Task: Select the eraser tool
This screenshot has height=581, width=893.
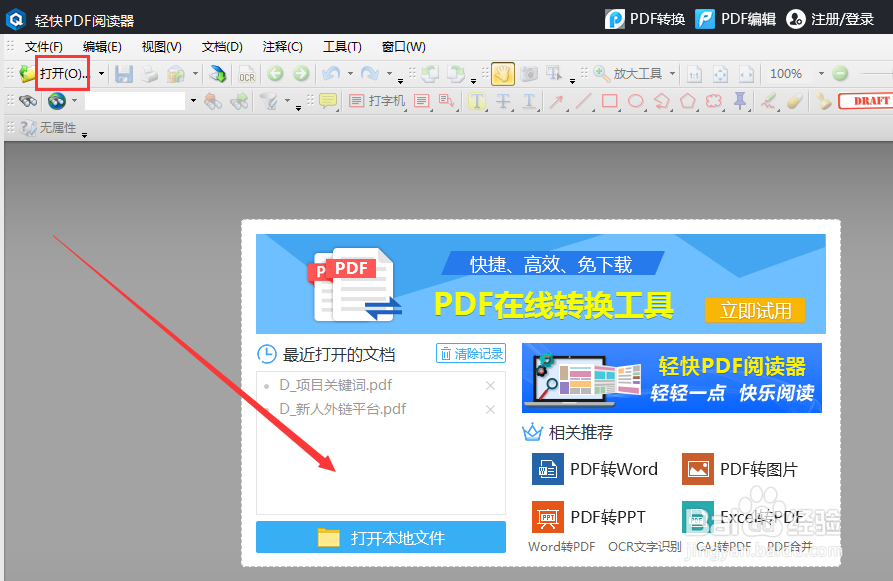Action: click(x=794, y=101)
